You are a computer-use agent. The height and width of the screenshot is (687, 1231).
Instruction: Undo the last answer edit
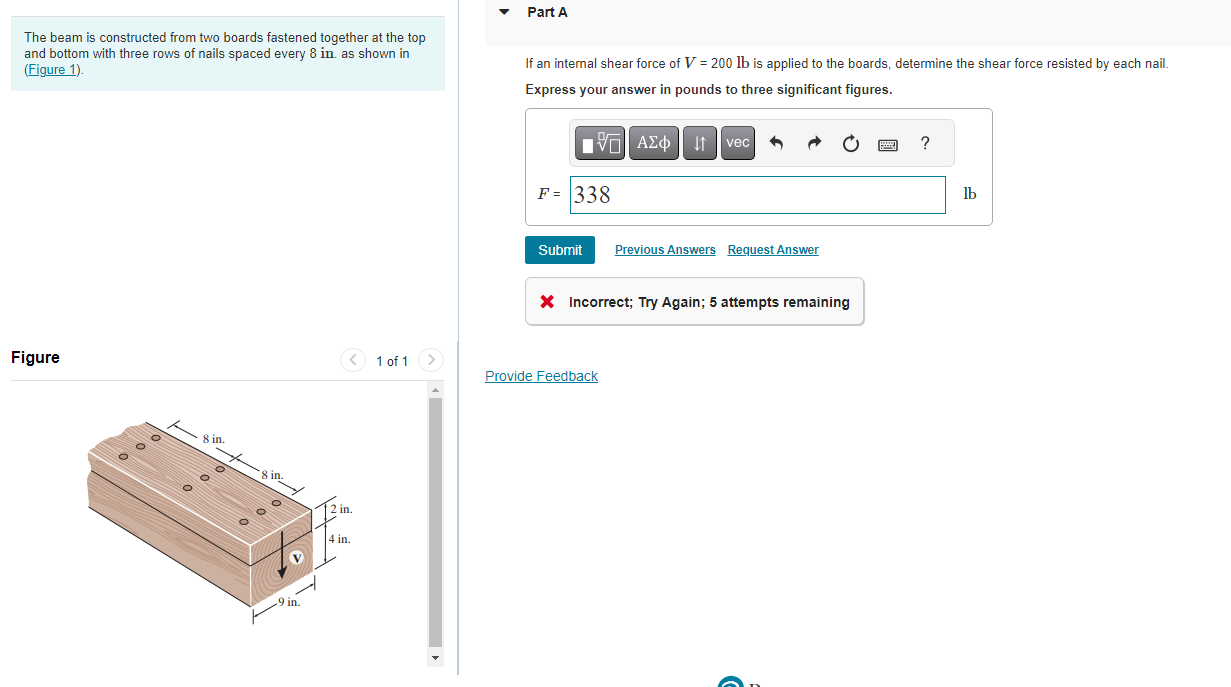pyautogui.click(x=777, y=142)
